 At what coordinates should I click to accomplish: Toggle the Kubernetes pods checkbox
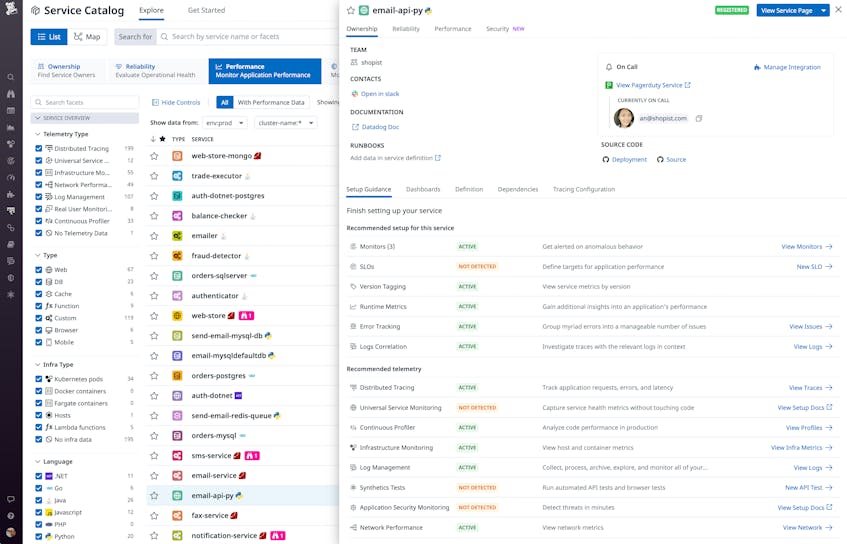pos(38,379)
